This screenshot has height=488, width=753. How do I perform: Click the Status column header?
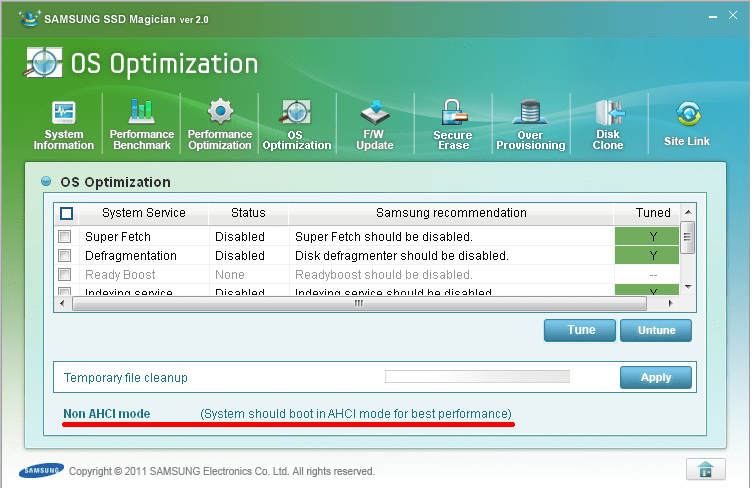(248, 213)
